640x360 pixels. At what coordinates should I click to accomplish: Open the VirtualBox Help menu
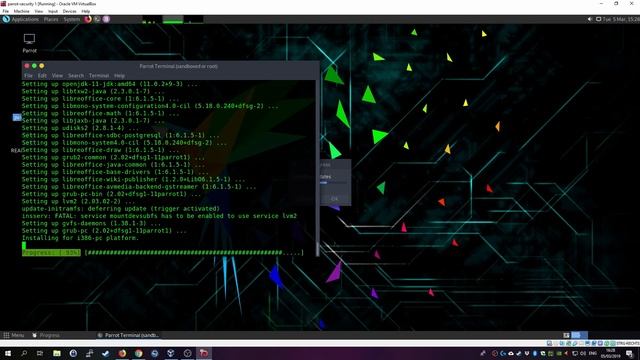click(x=86, y=11)
